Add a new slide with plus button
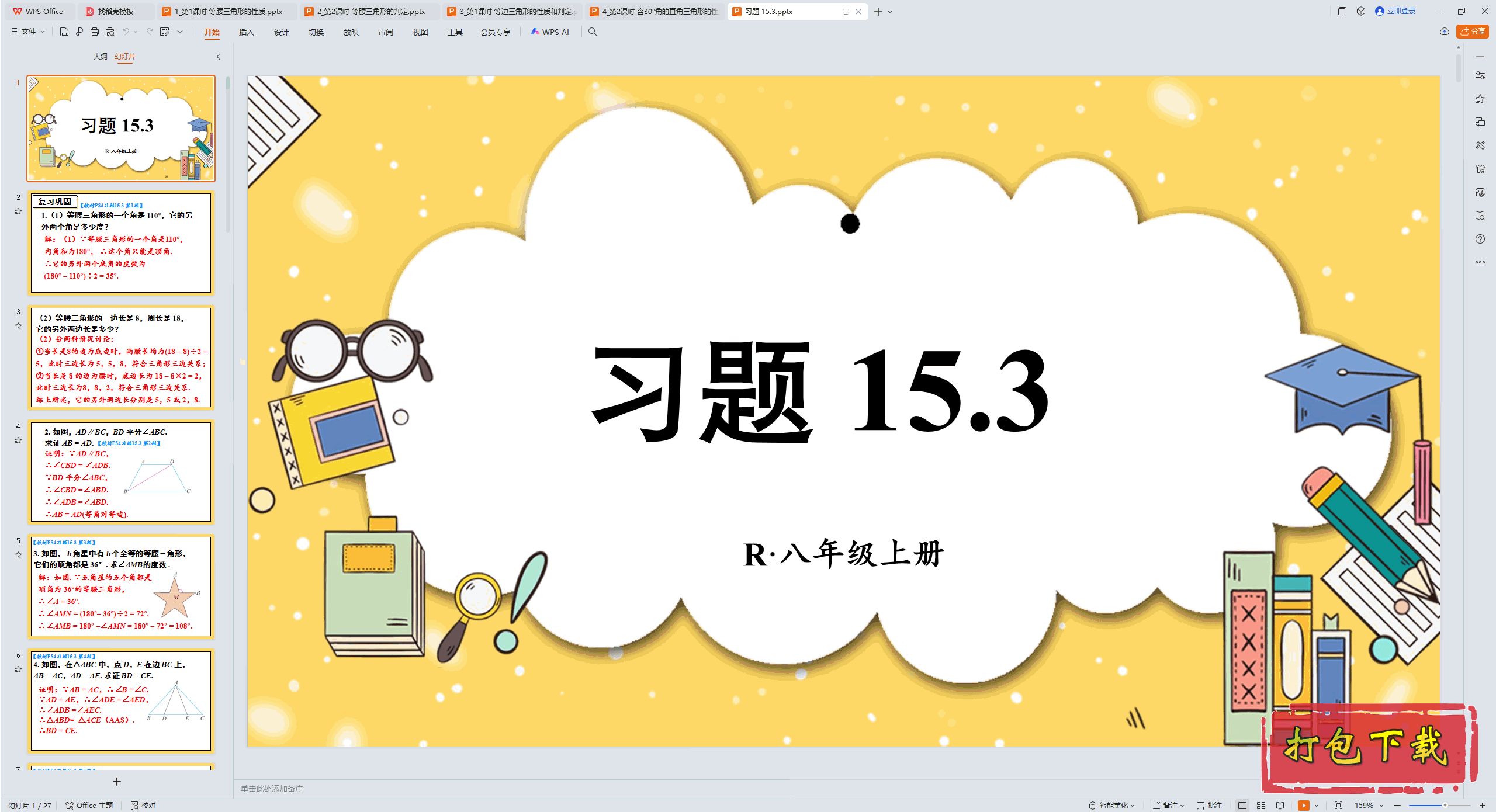Screen dimensions: 1496x812 tap(117, 782)
